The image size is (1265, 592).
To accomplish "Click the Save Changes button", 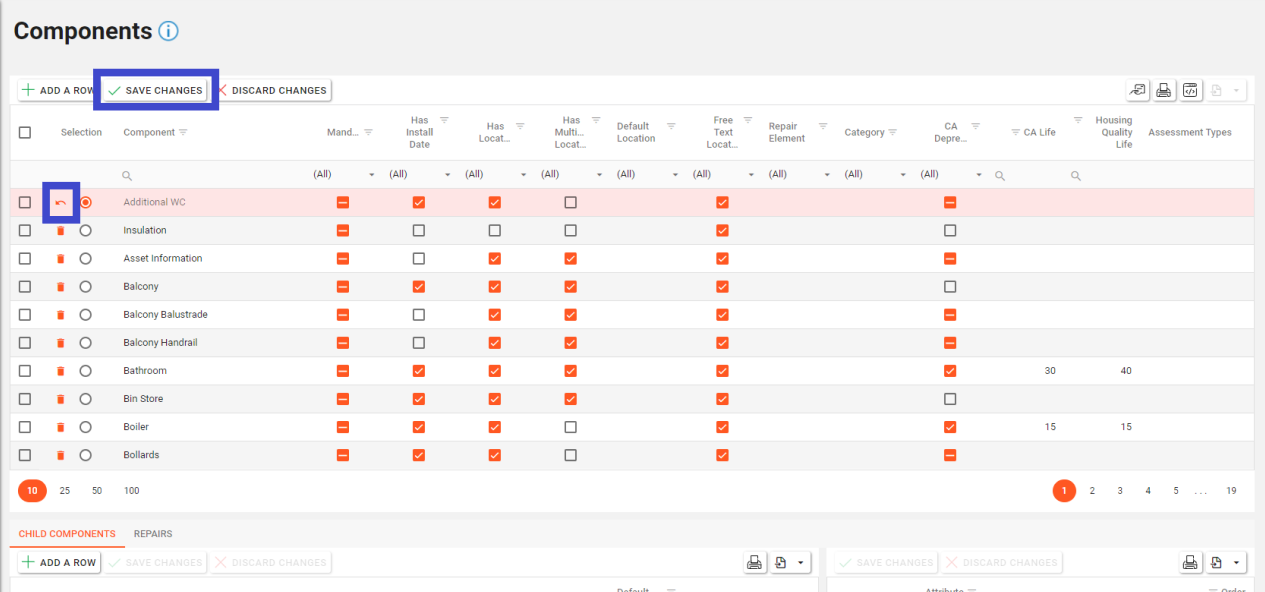I will [156, 90].
